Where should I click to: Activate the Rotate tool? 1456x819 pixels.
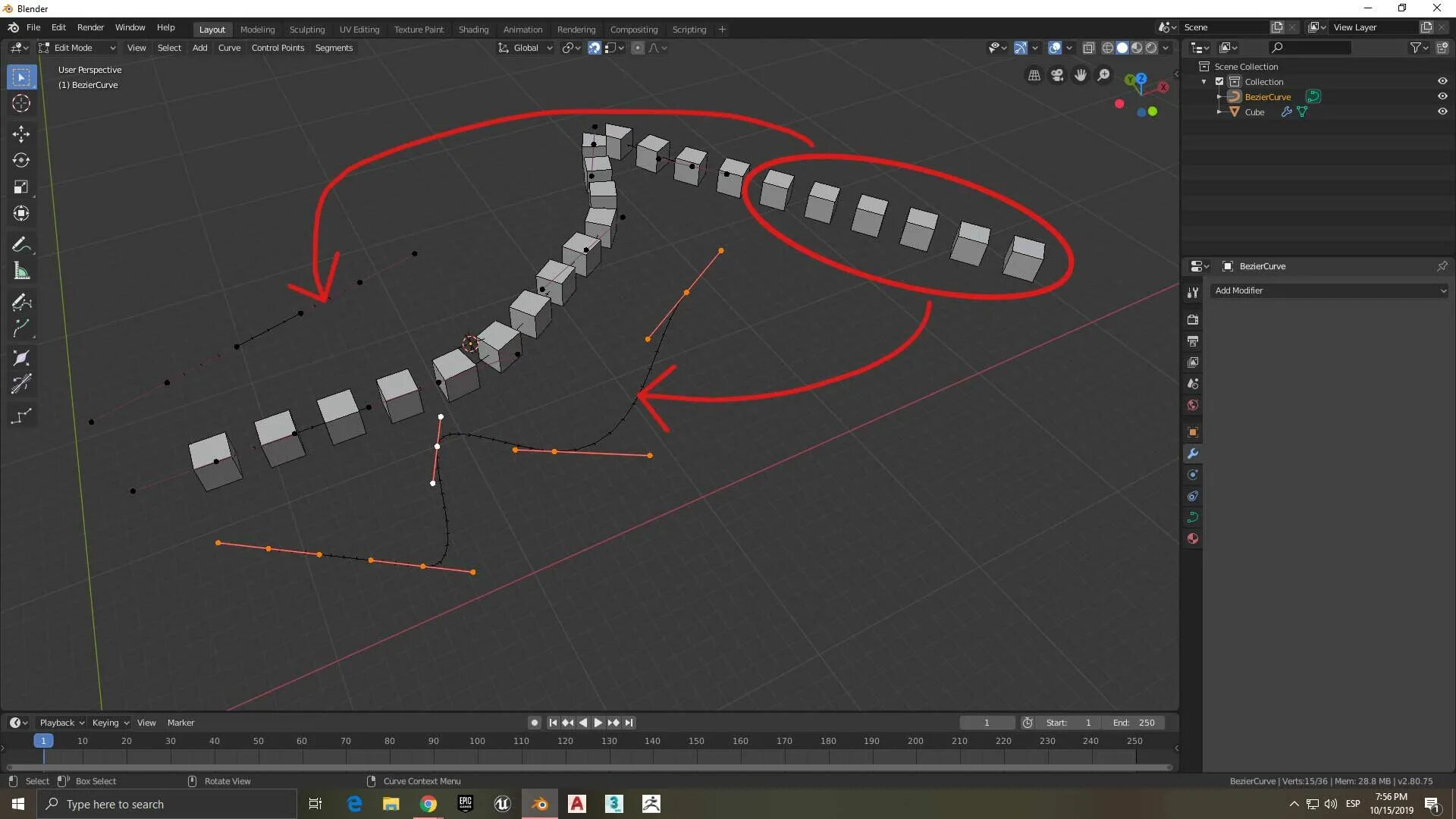[21, 161]
